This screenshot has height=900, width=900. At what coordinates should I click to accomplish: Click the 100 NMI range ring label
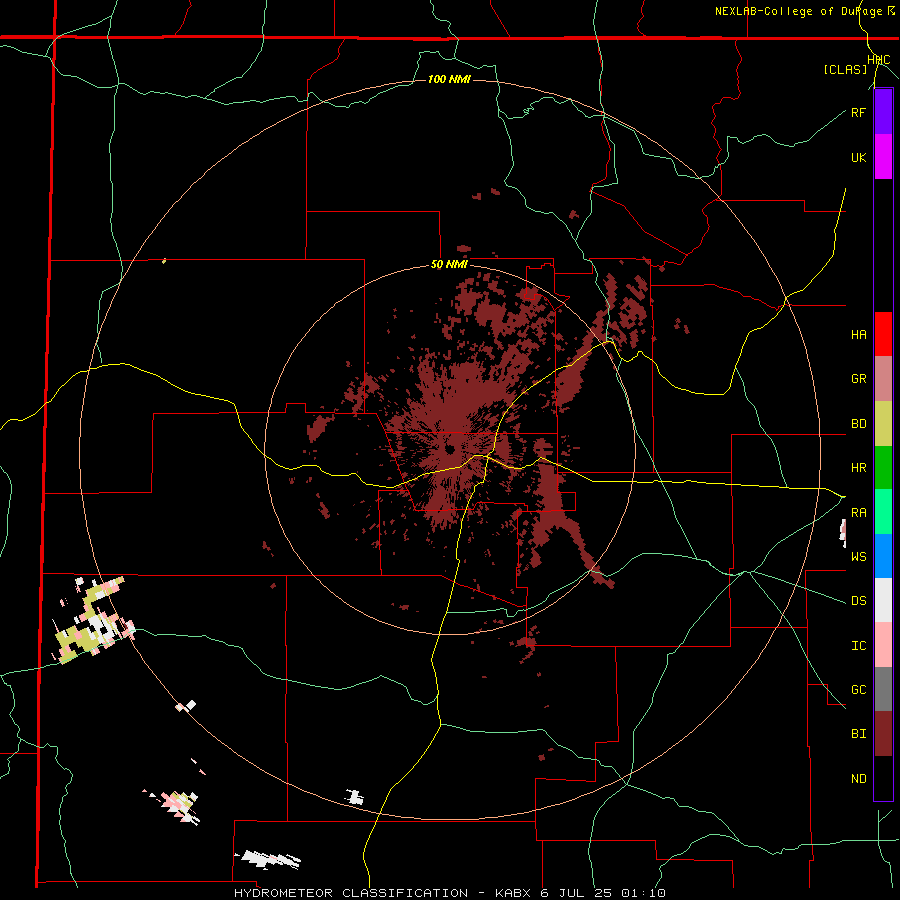(449, 79)
